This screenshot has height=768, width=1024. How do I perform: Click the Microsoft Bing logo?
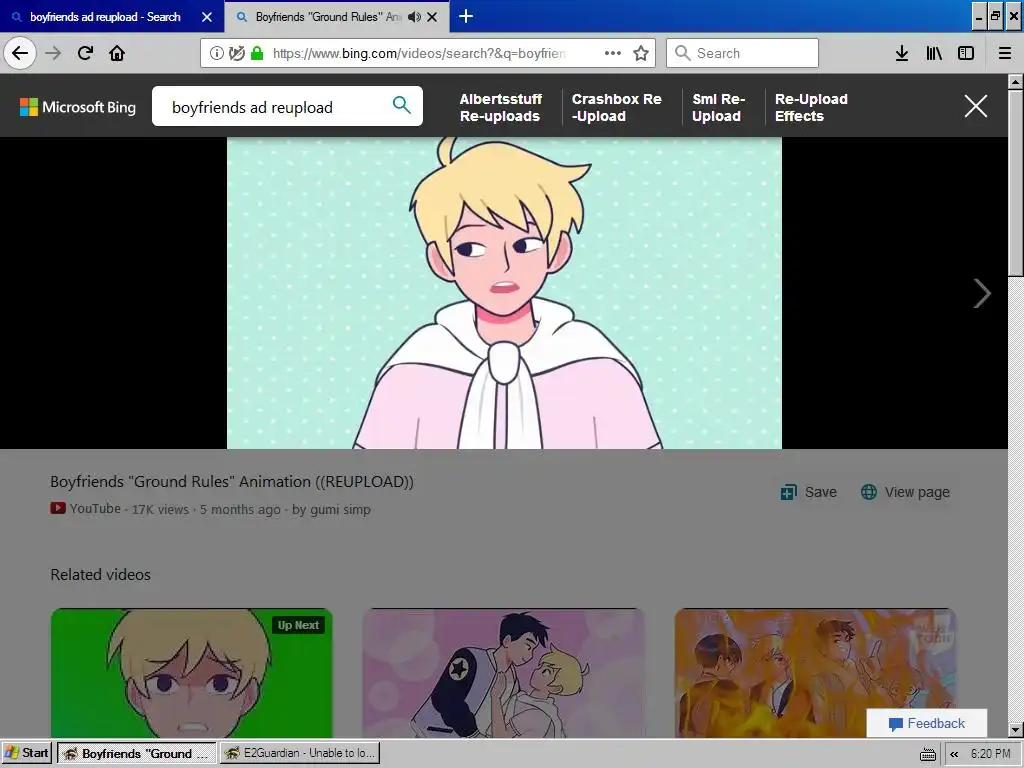point(78,107)
